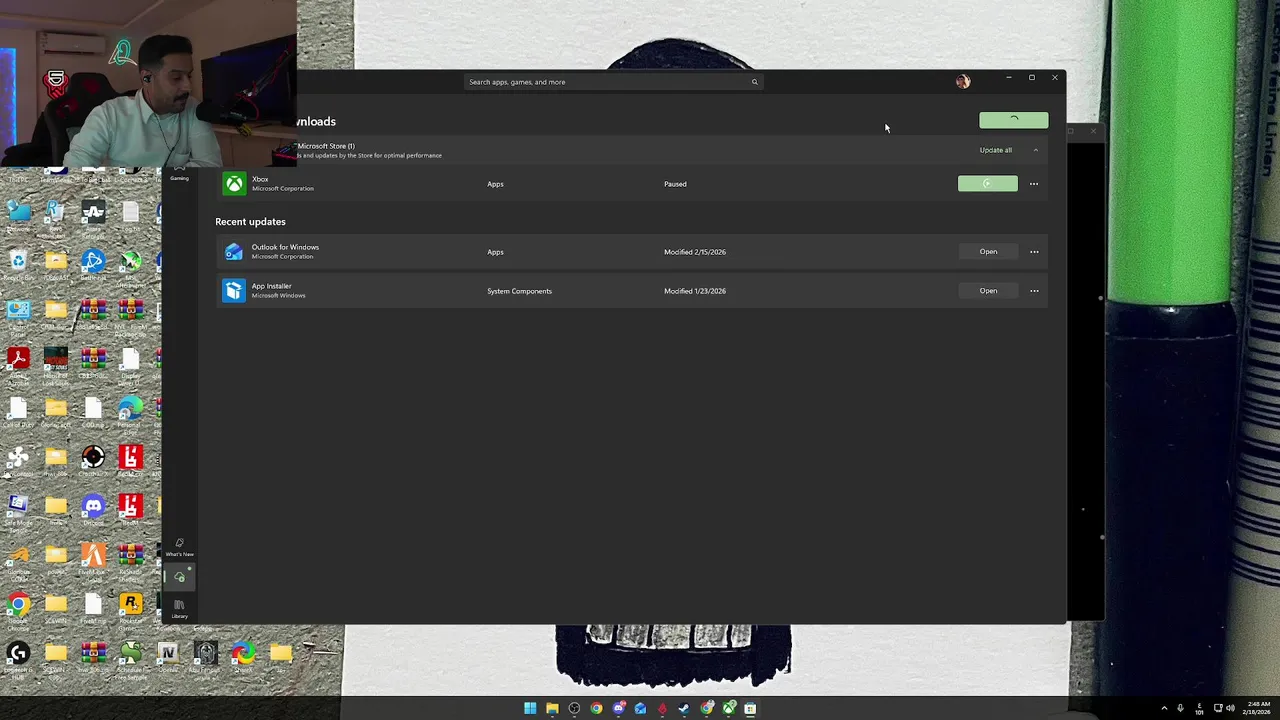Open App Installer via Open button
The image size is (1280, 720).
point(988,291)
